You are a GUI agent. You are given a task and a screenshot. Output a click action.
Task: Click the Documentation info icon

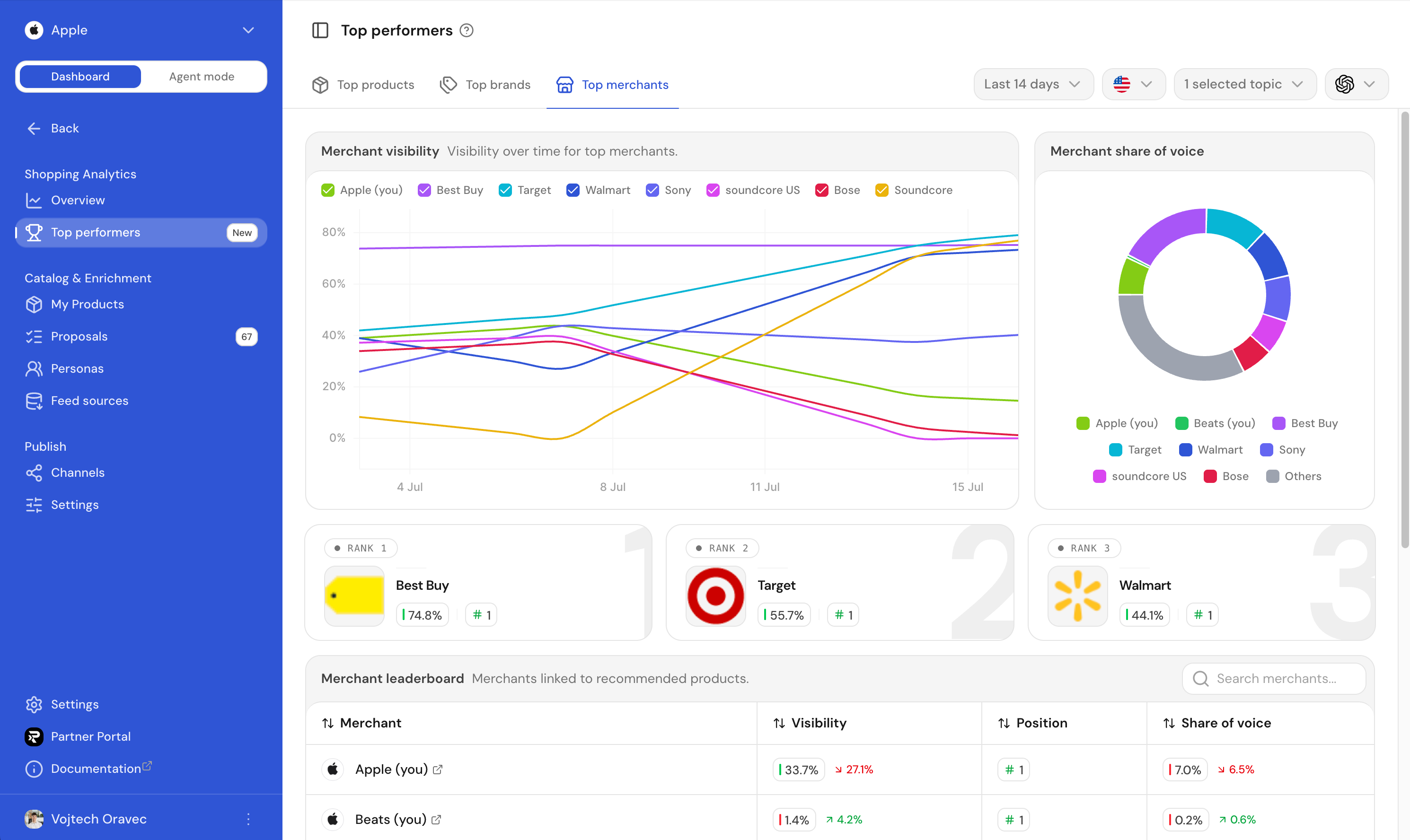pos(34,769)
